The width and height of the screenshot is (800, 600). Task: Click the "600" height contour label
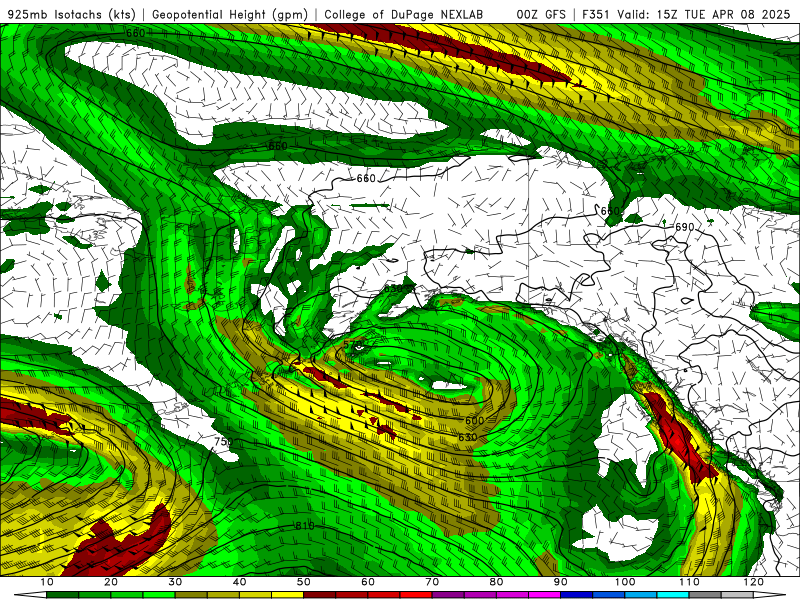474,420
